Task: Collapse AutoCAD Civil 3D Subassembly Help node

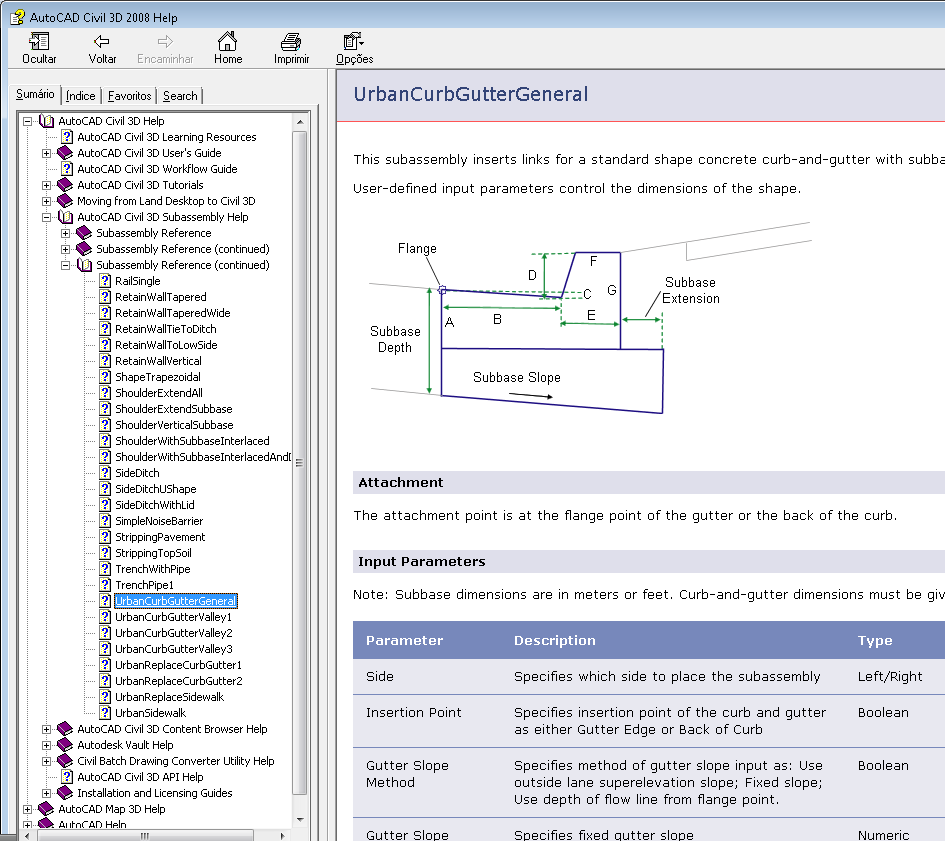Action: click(46, 217)
